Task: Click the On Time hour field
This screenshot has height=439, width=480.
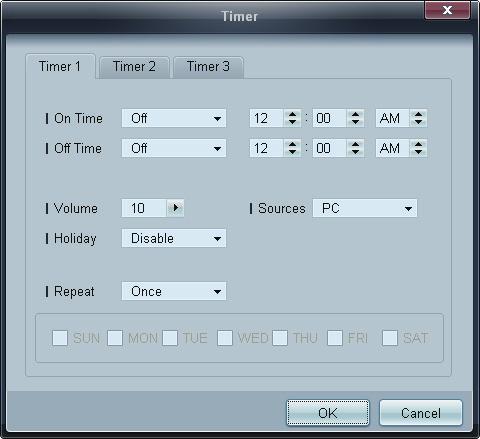Action: [x=267, y=118]
